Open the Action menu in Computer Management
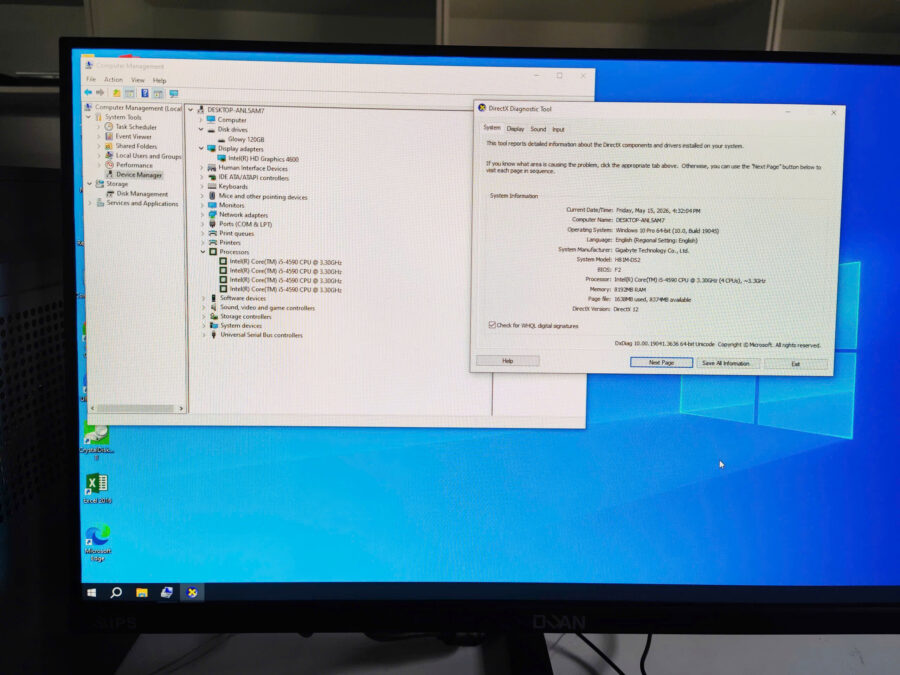The height and width of the screenshot is (675, 900). pos(113,80)
